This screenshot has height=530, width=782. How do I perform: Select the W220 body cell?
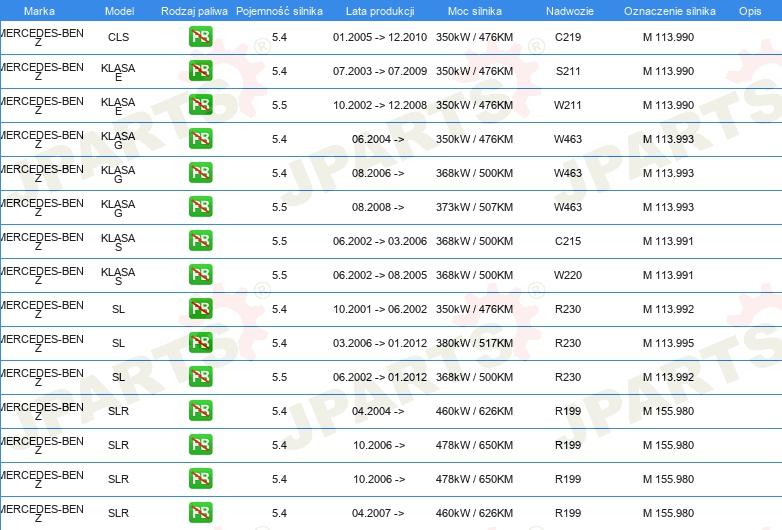tap(568, 275)
